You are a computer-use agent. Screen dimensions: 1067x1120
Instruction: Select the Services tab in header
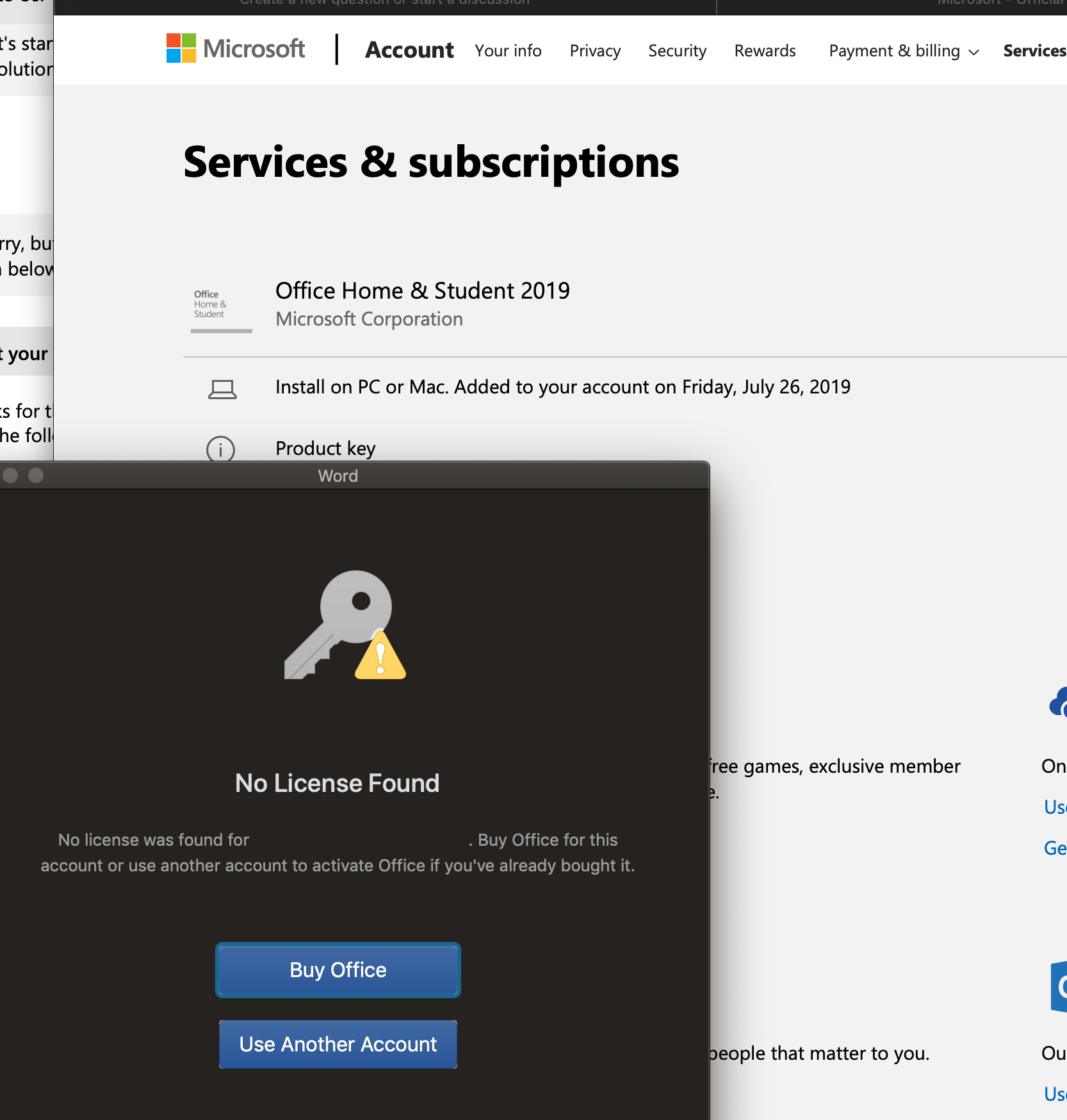tap(1034, 51)
